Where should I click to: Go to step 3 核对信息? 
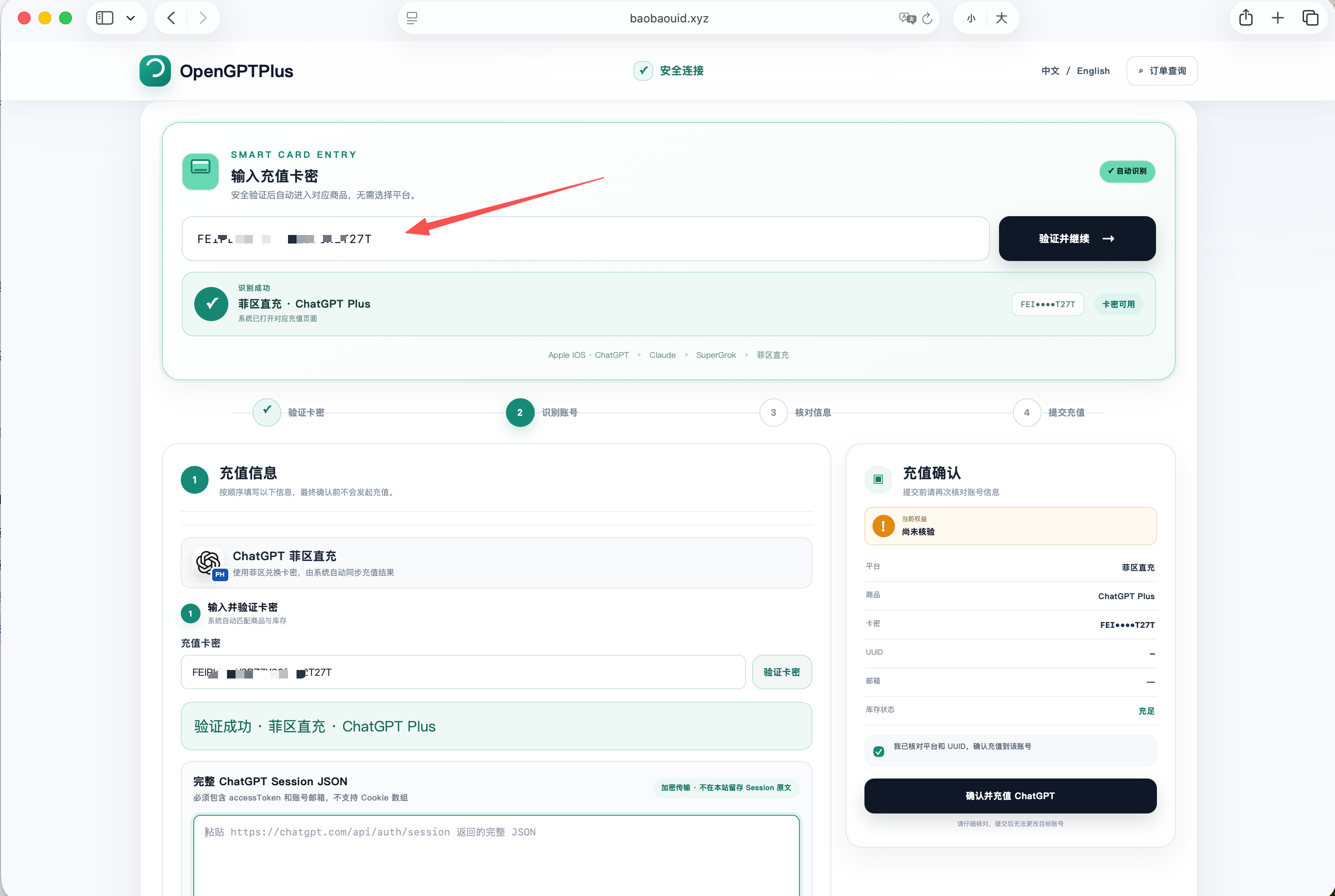click(795, 413)
